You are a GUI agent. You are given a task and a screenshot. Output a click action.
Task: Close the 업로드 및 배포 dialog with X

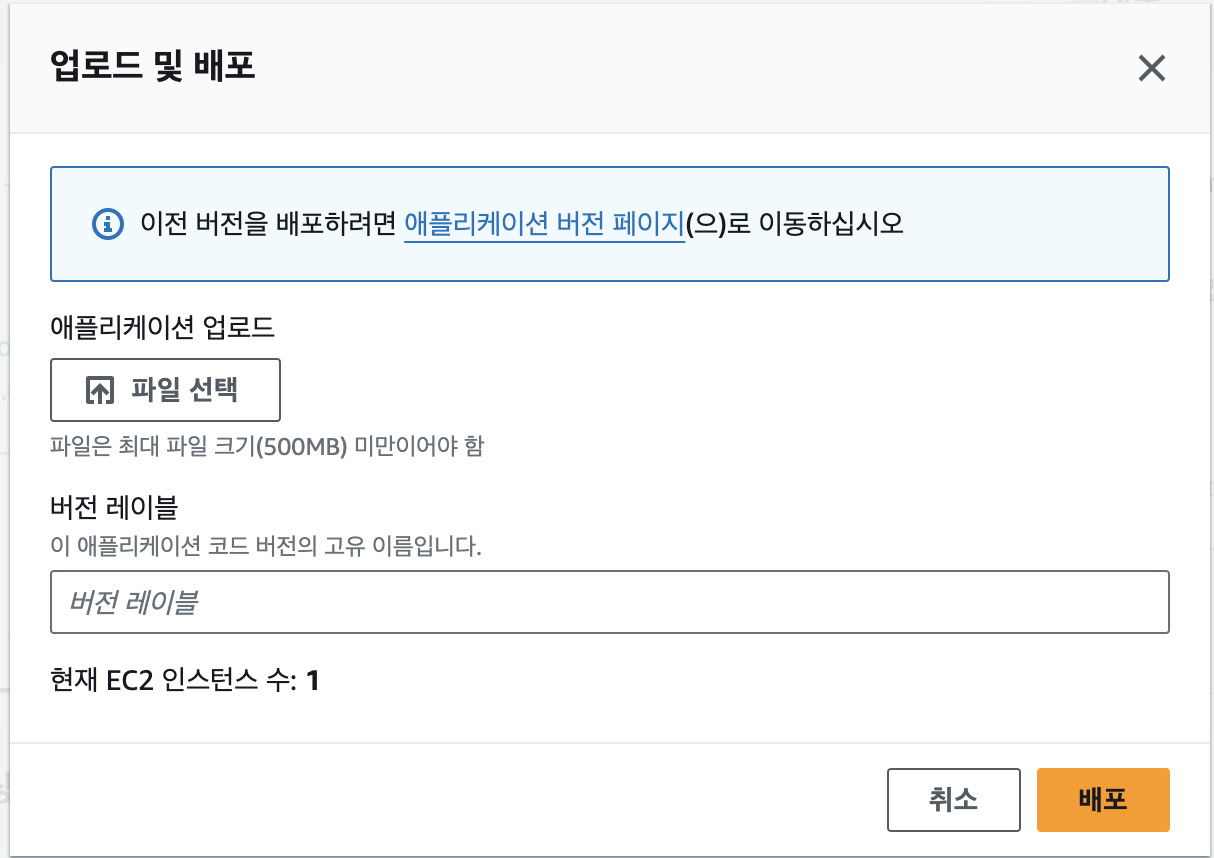click(1152, 68)
